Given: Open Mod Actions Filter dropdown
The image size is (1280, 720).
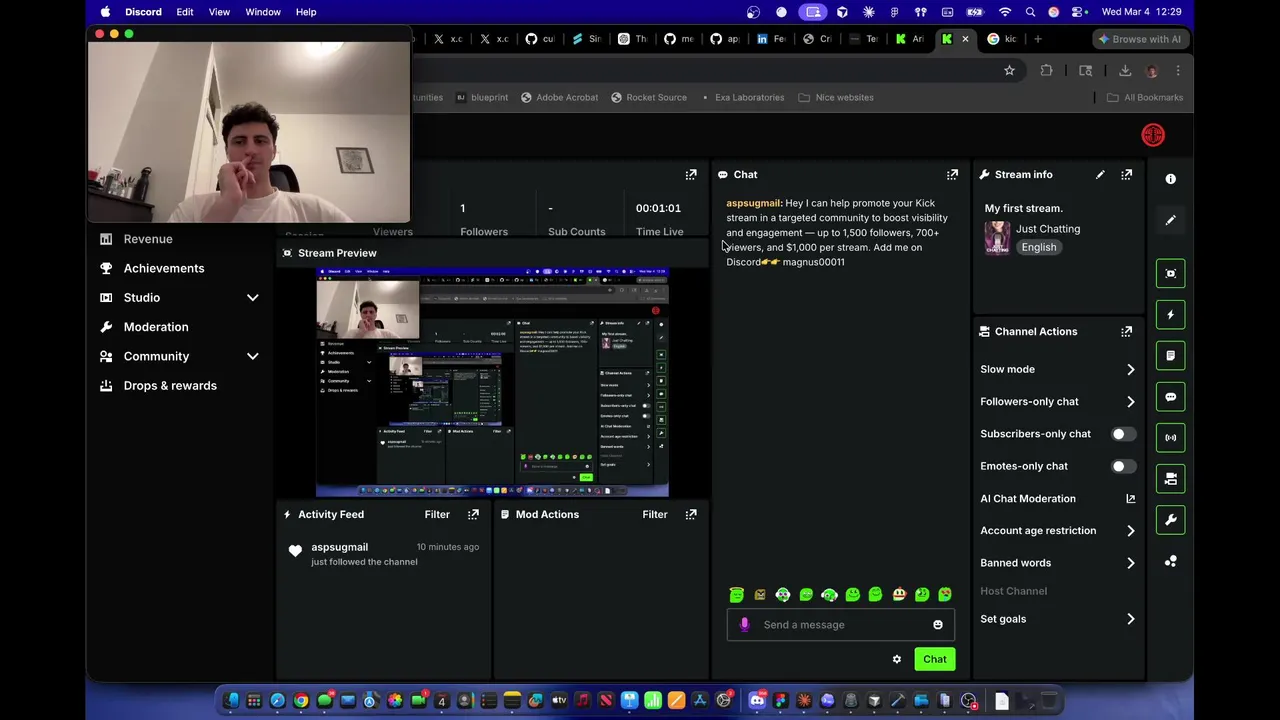Looking at the screenshot, I should 655,514.
